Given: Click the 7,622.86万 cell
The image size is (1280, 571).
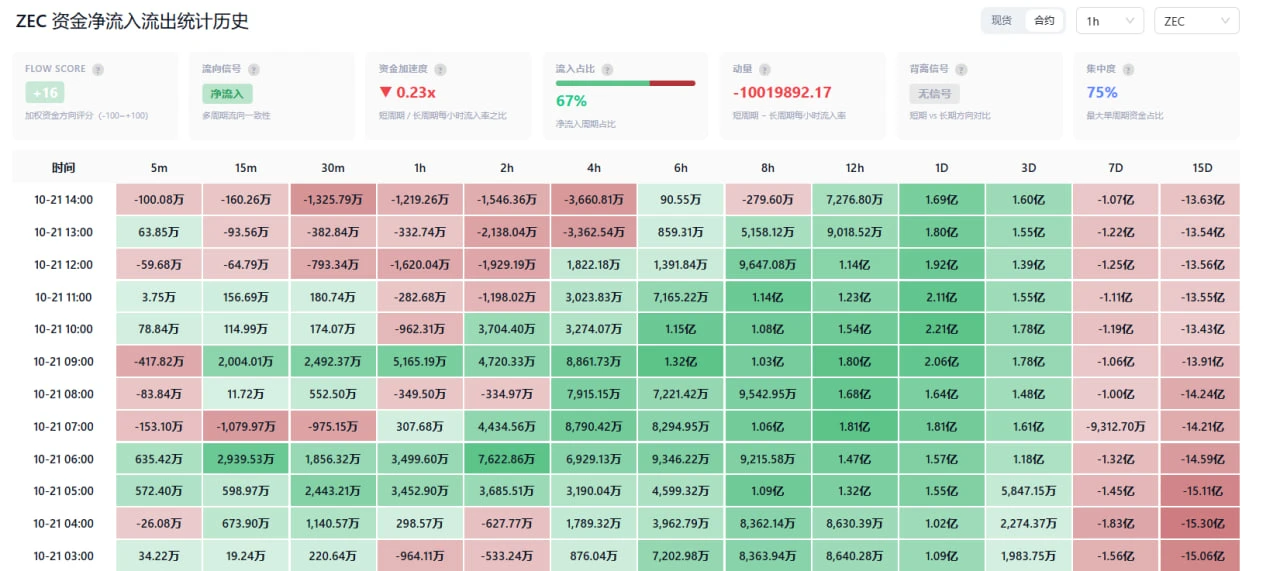Looking at the screenshot, I should 507,459.
